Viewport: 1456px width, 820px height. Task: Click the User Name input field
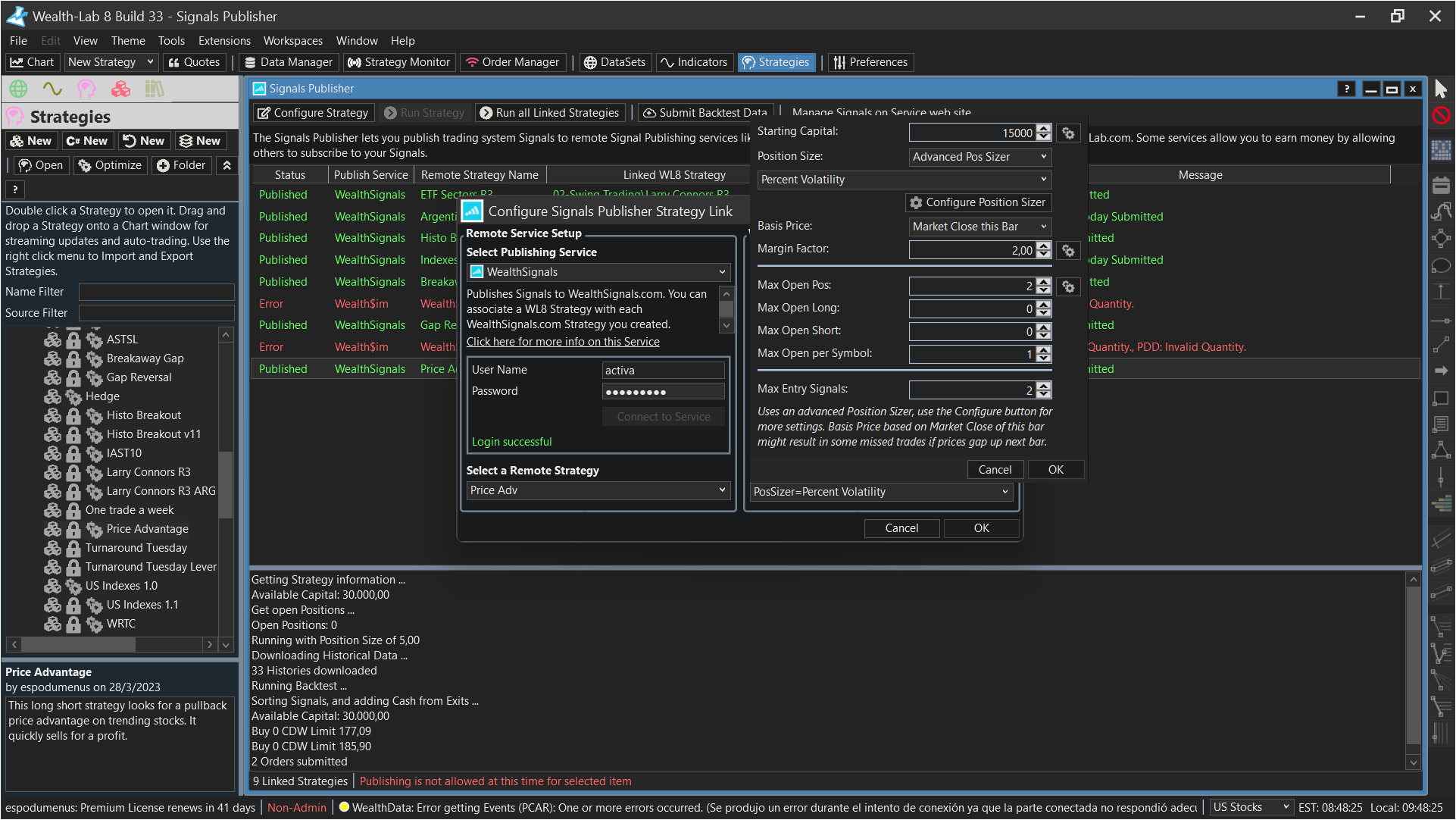663,370
